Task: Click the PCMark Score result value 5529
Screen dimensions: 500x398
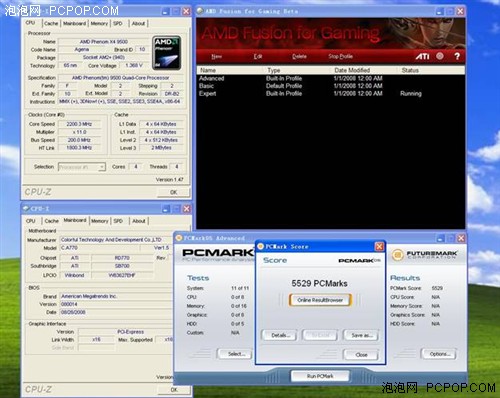Action: [x=437, y=288]
